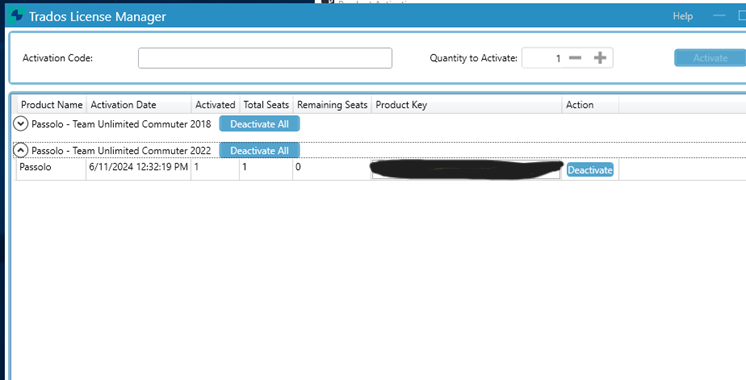Click the Remaining Seats column header
746x380 pixels.
(x=332, y=105)
